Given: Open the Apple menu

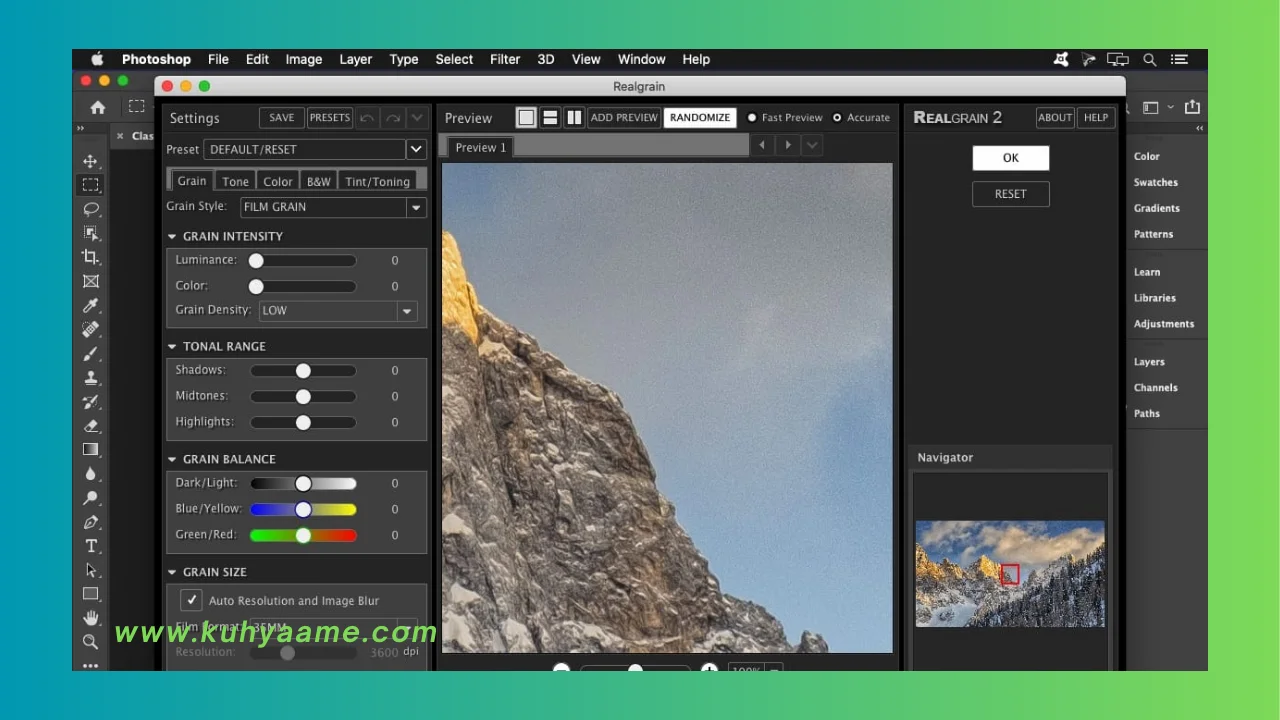Looking at the screenshot, I should pyautogui.click(x=97, y=59).
